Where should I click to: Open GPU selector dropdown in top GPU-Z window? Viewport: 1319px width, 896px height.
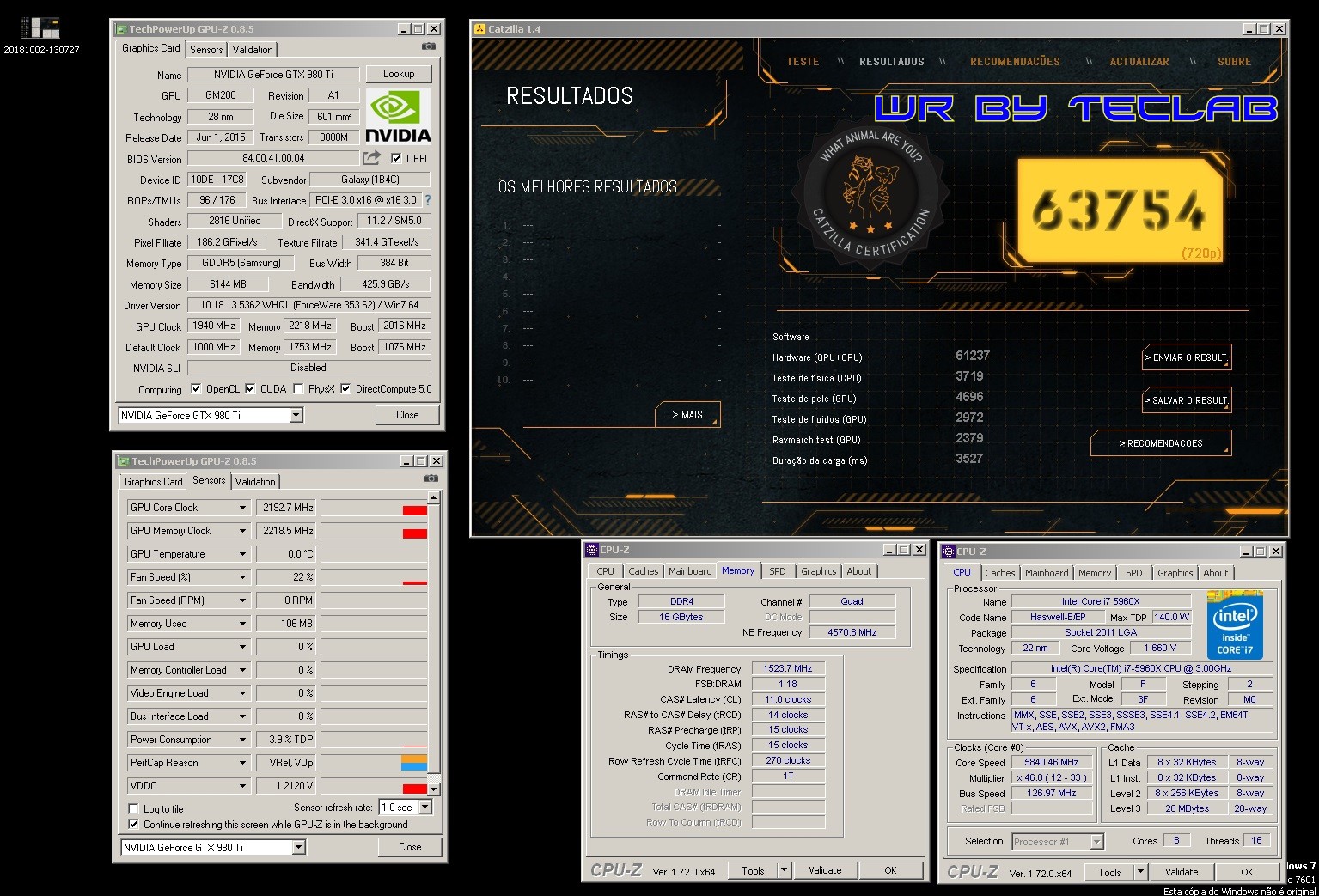click(296, 416)
